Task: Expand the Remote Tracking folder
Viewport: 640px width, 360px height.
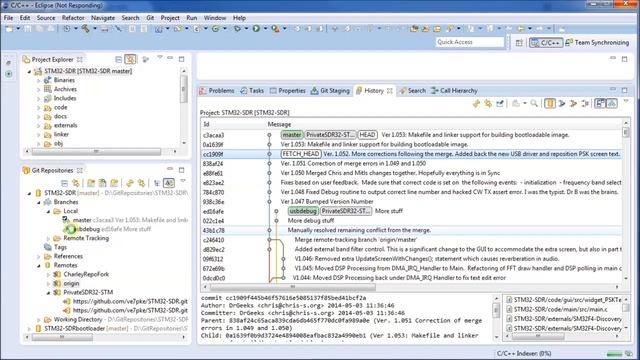Action: click(48, 238)
